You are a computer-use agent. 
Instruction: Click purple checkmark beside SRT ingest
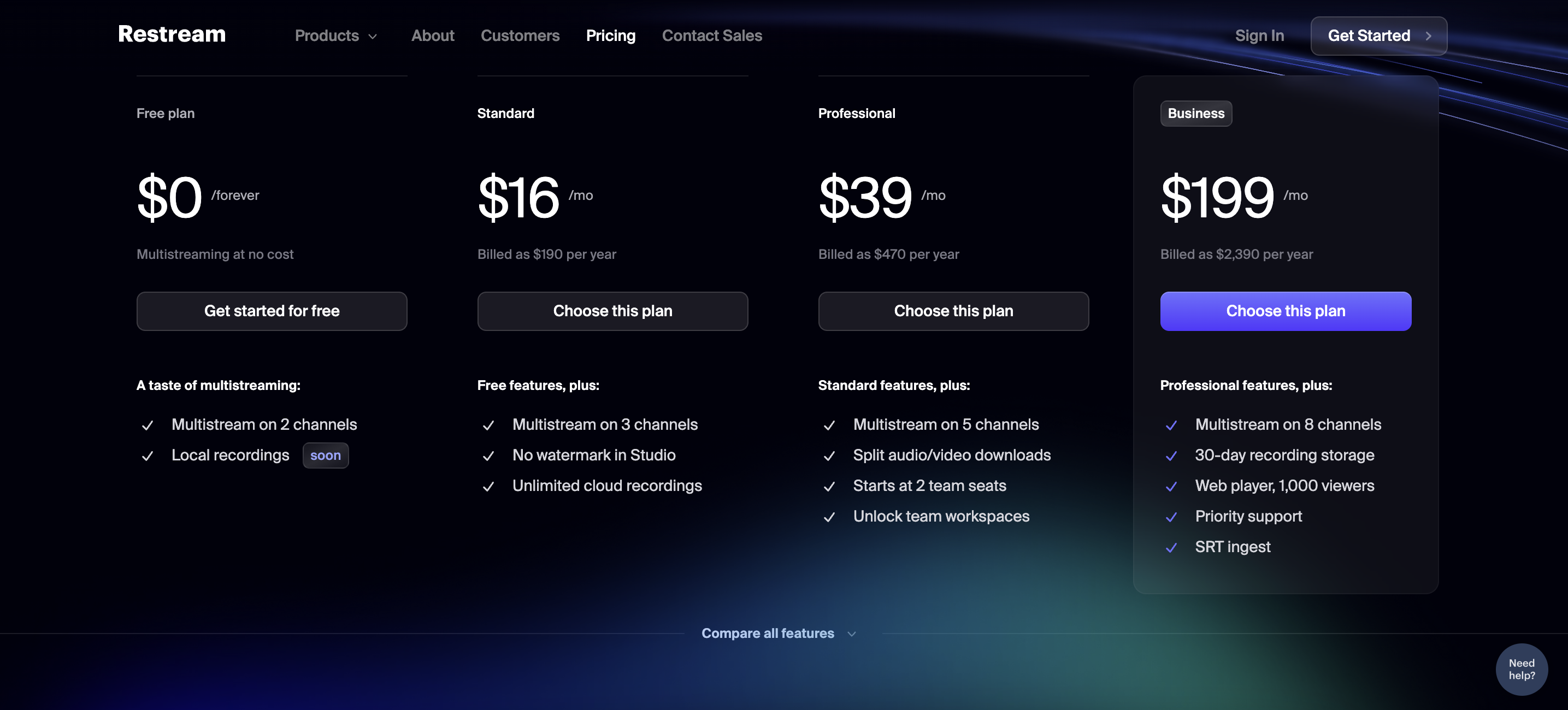[1171, 548]
